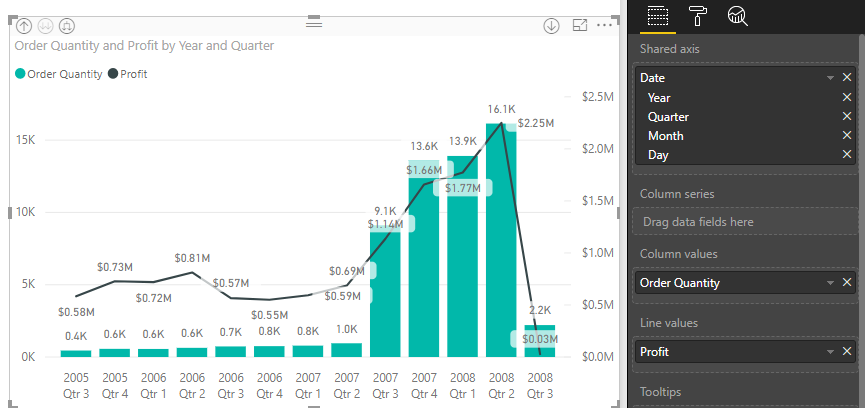Viewport: 865px width, 408px height.
Task: Open the Analytics magnifier tab
Action: (738, 15)
